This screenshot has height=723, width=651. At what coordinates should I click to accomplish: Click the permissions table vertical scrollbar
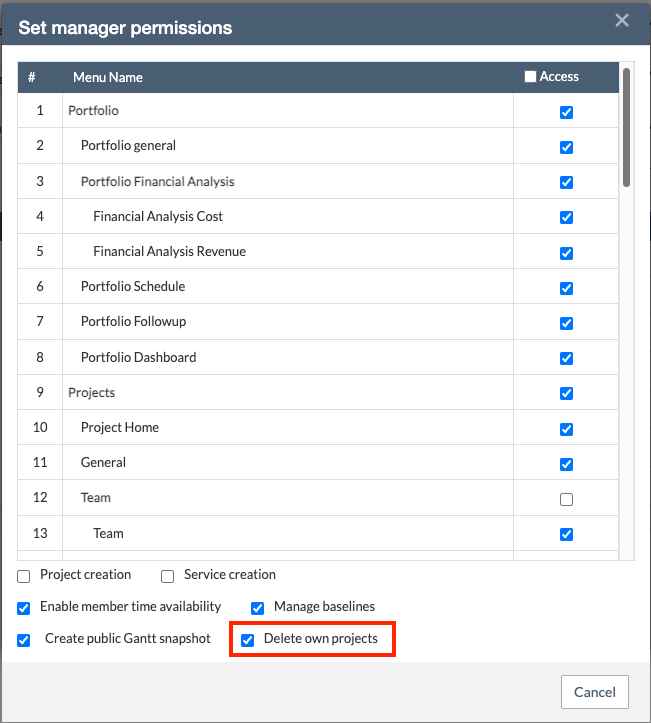[627, 127]
